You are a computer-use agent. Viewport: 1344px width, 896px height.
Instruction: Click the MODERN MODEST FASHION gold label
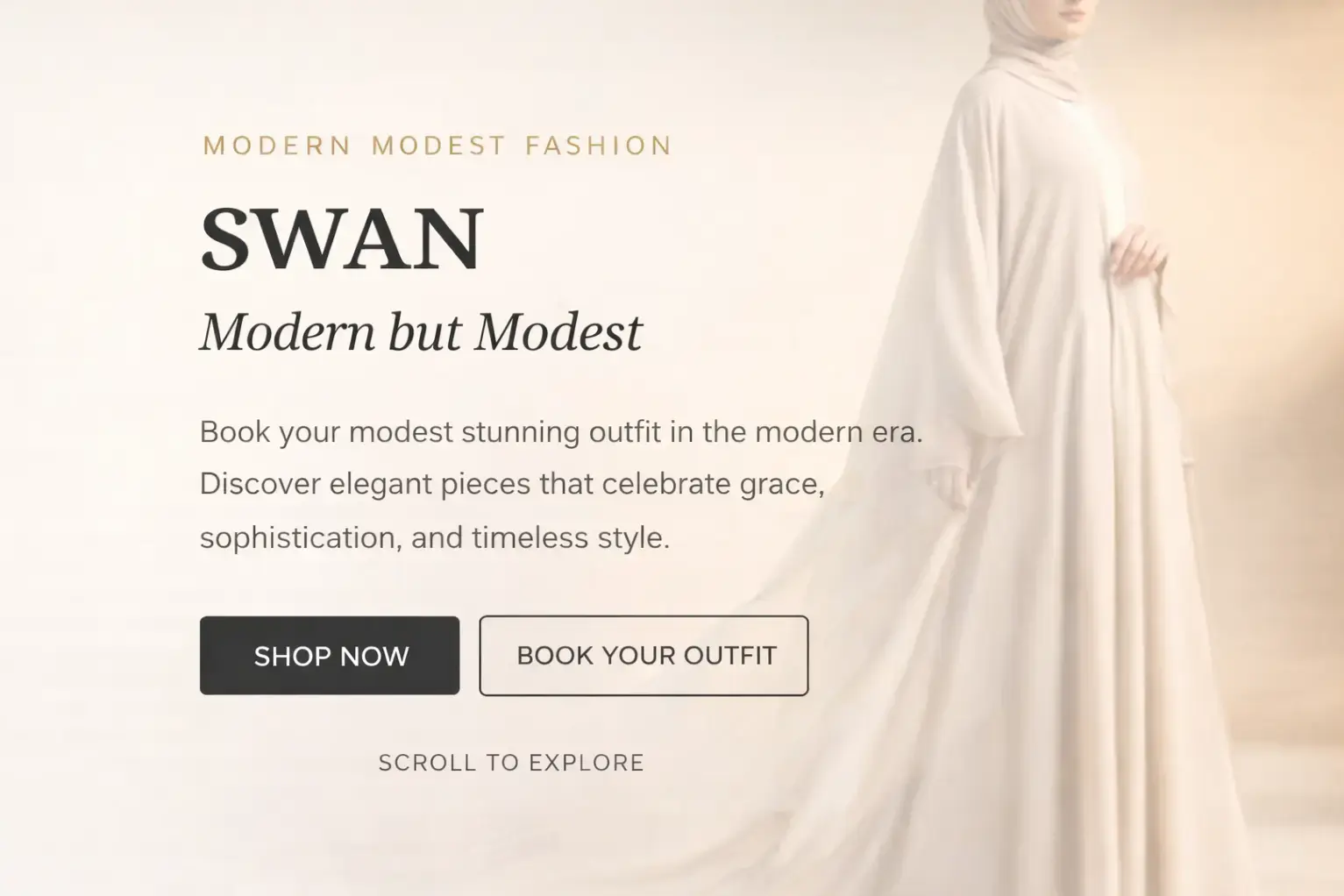(x=437, y=146)
